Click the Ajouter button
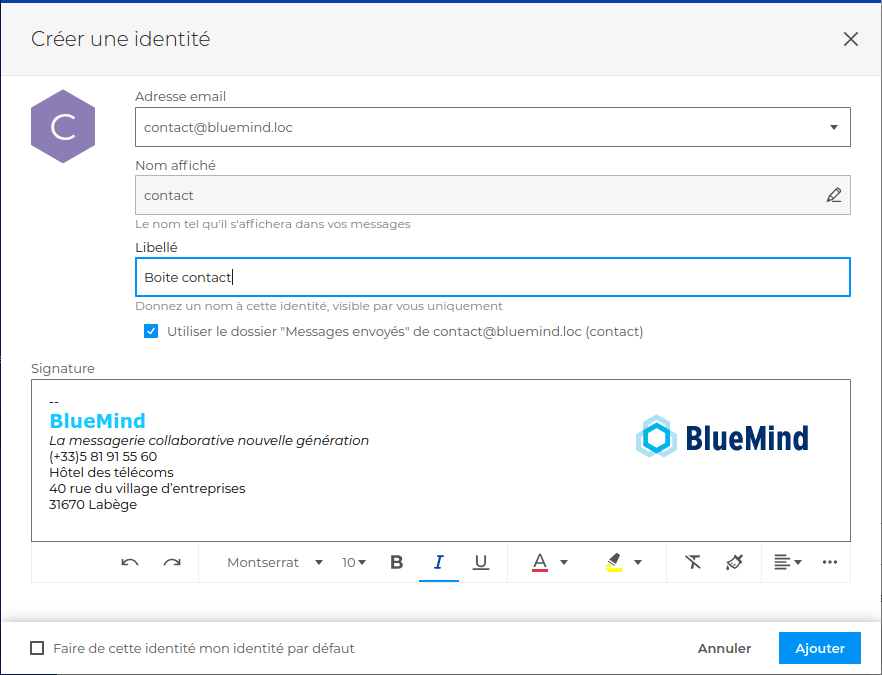882x675 pixels. click(819, 648)
